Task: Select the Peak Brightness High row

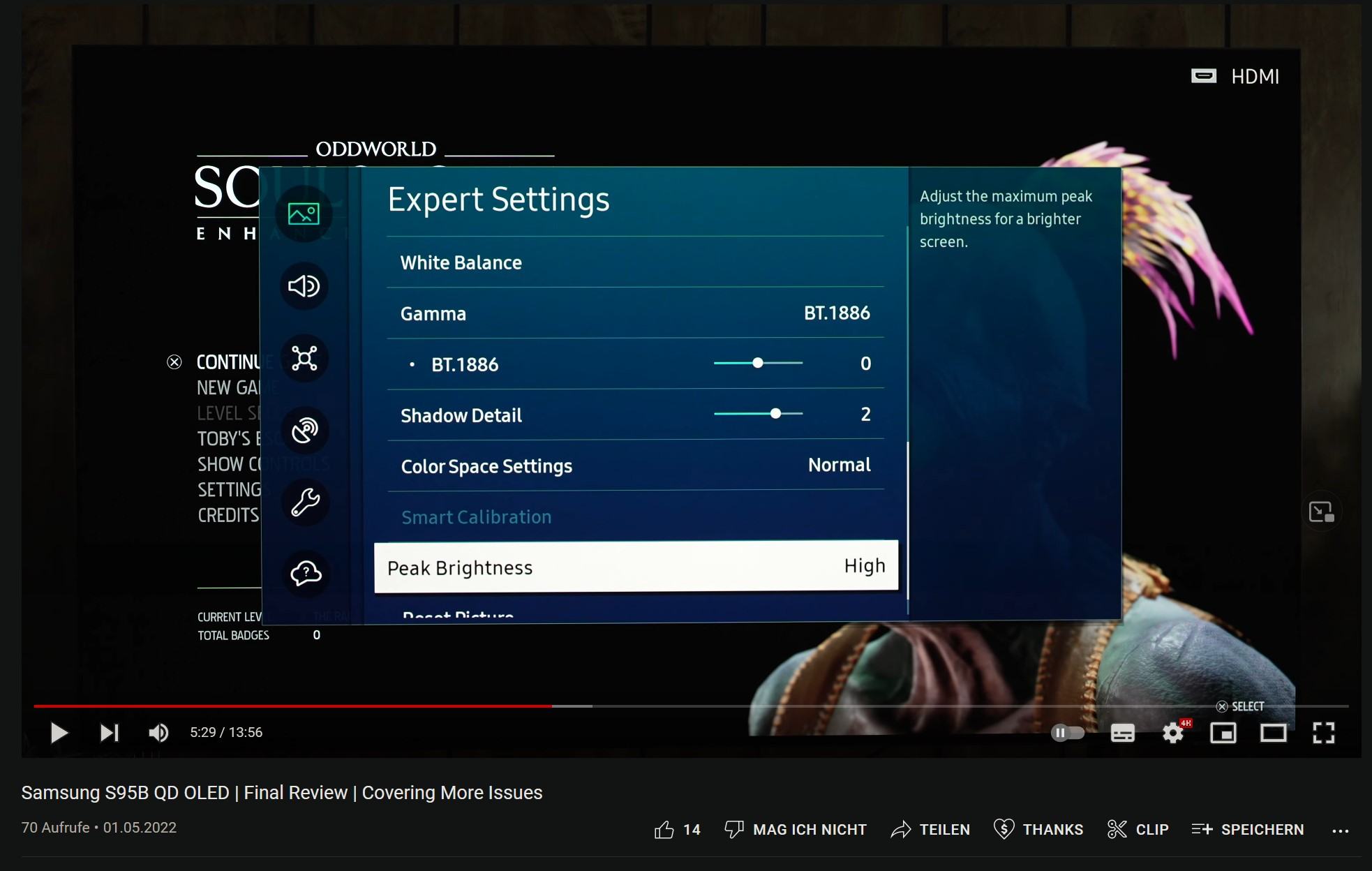Action: 636,567
